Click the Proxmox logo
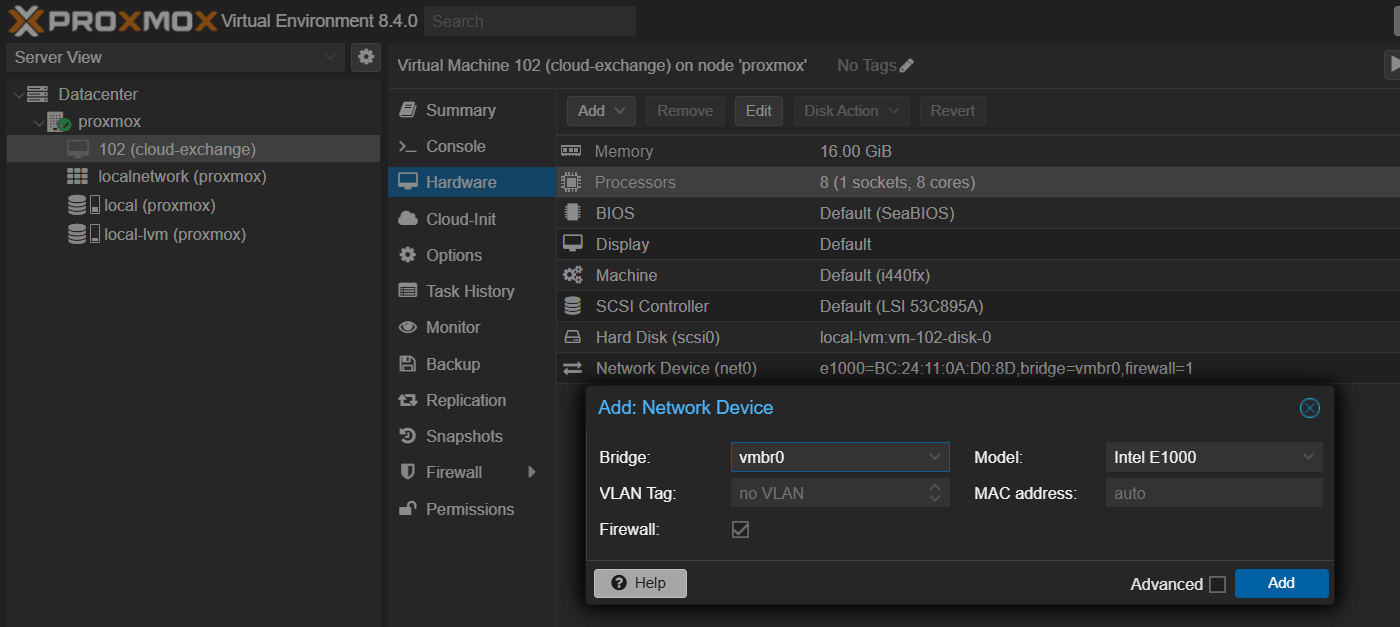 [112, 20]
